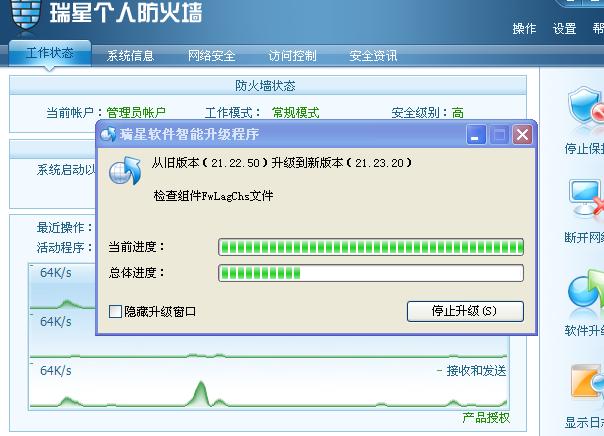Click the 接收和发送 traffic graph
The height and width of the screenshot is (436, 604).
269,385
